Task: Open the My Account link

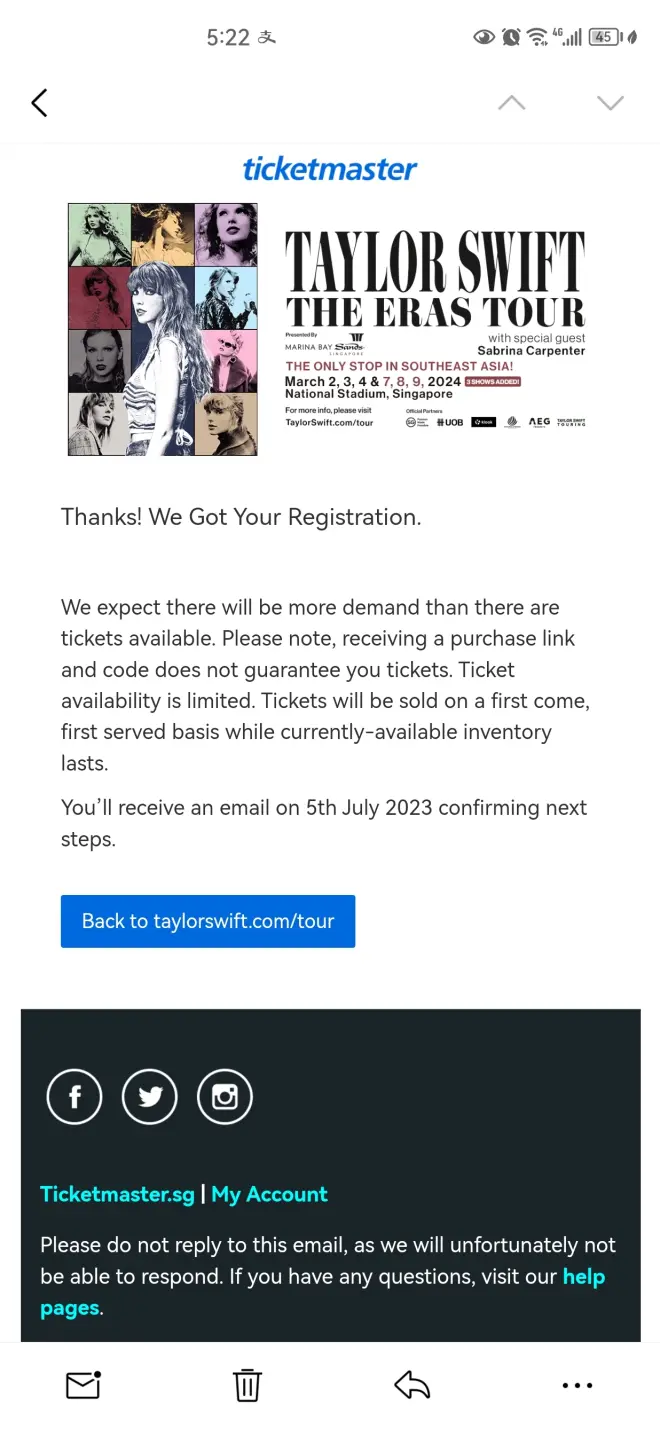Action: pyautogui.click(x=270, y=1194)
